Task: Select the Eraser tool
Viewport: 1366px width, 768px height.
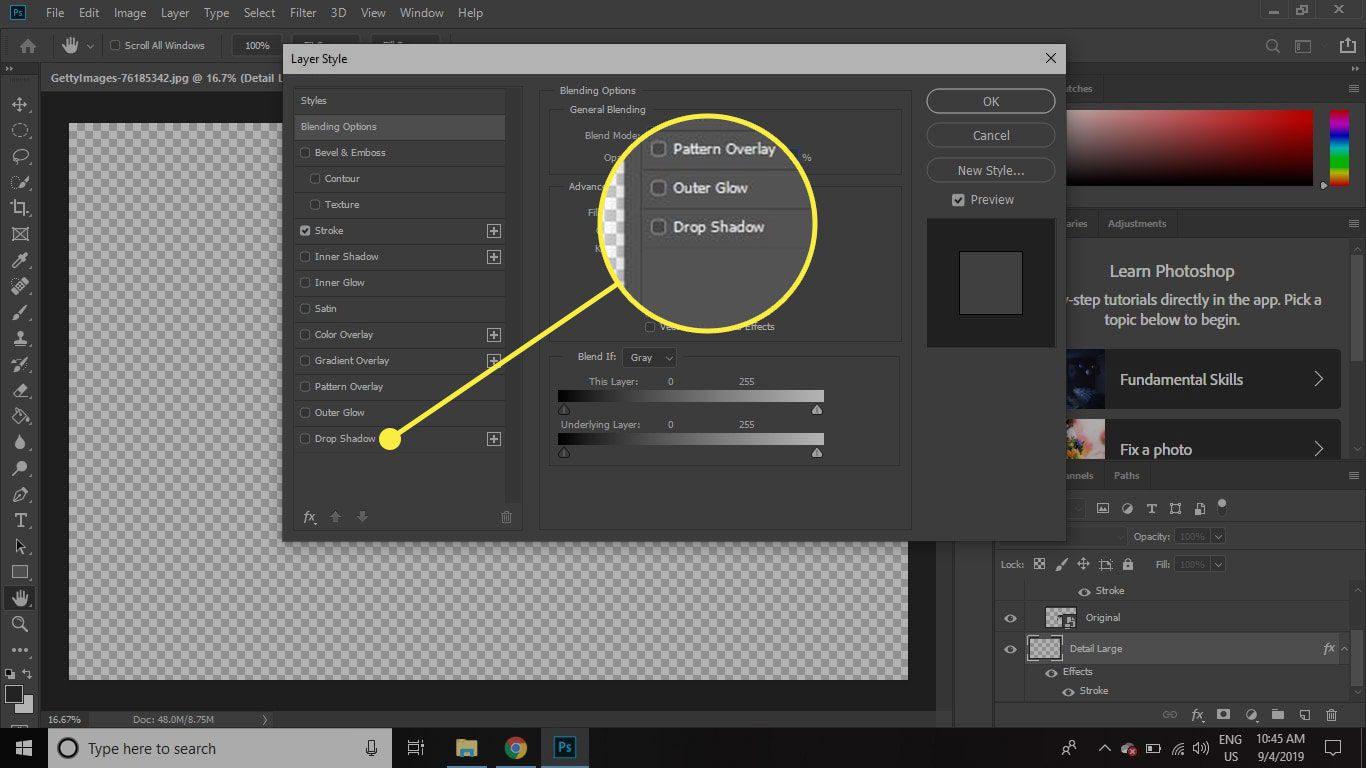Action: pos(19,390)
